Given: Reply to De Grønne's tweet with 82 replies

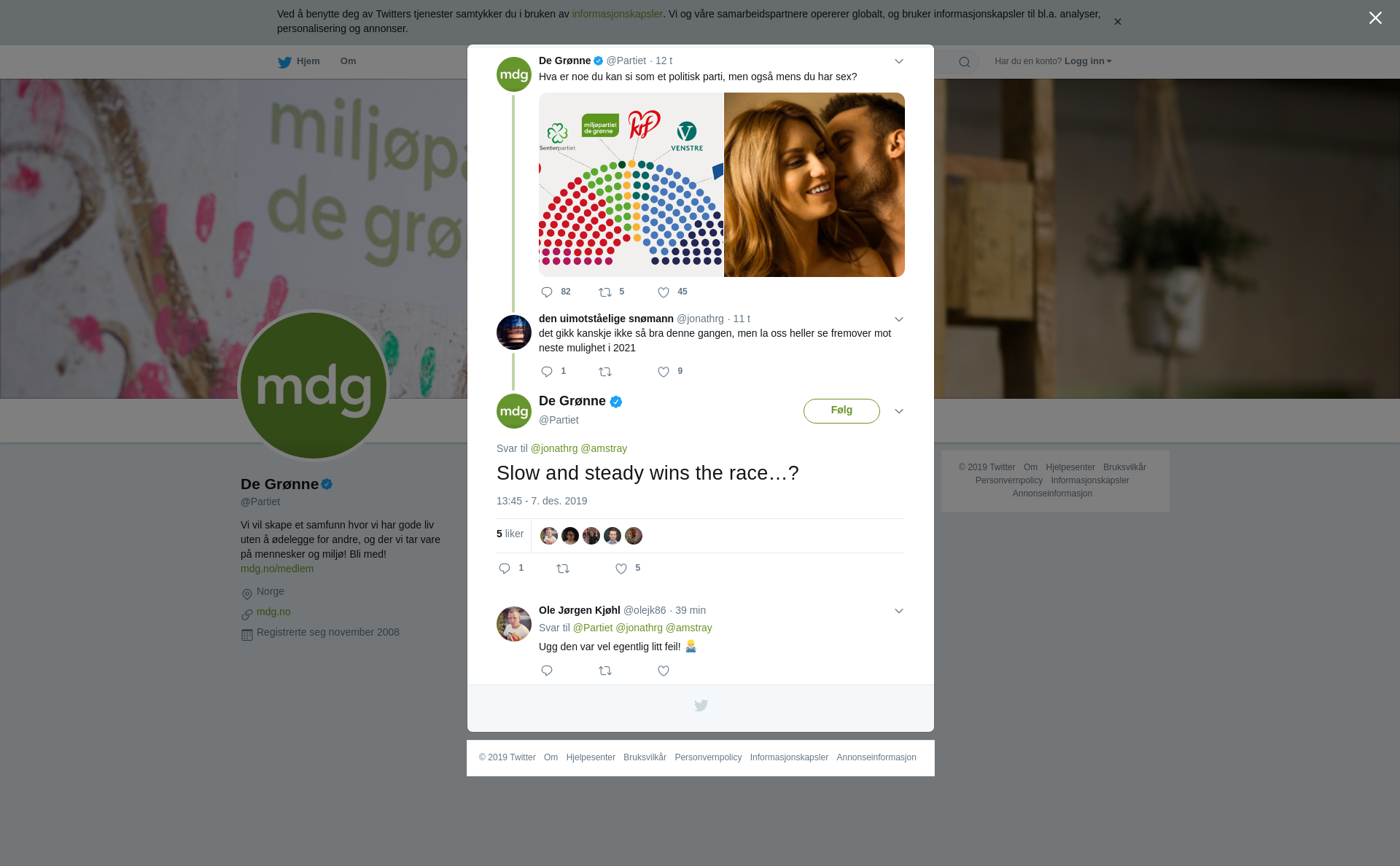Looking at the screenshot, I should pyautogui.click(x=548, y=292).
